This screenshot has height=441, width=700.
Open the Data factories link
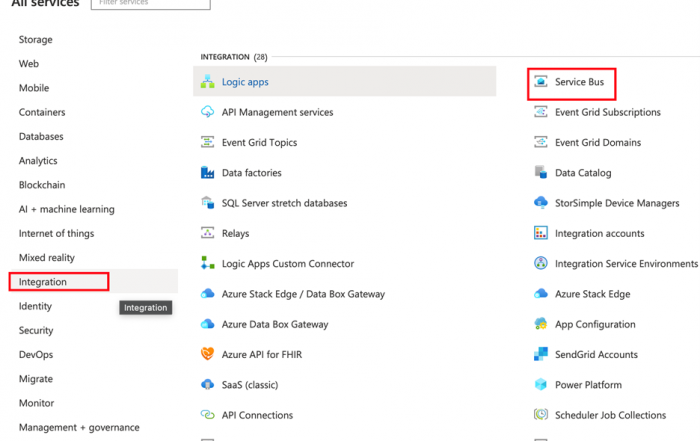(252, 173)
